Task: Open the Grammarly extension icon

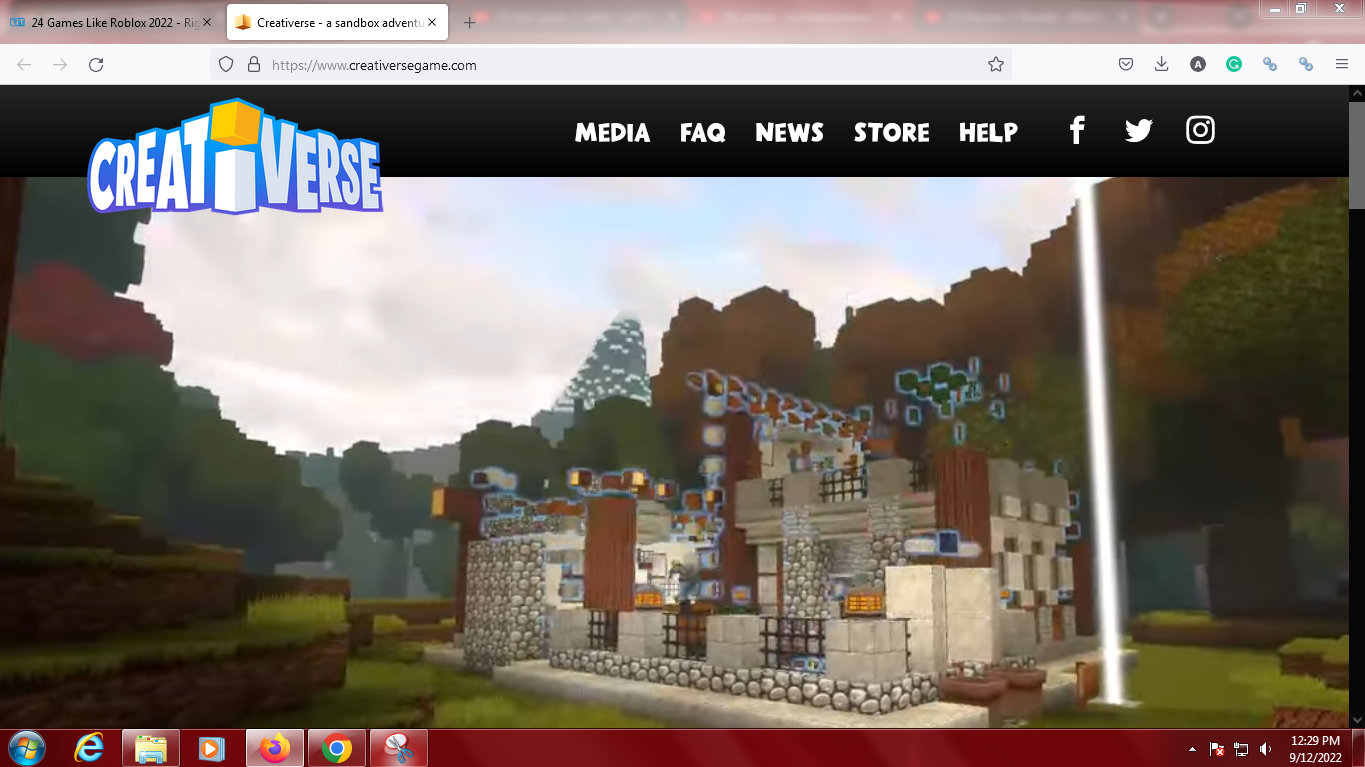Action: click(x=1234, y=65)
